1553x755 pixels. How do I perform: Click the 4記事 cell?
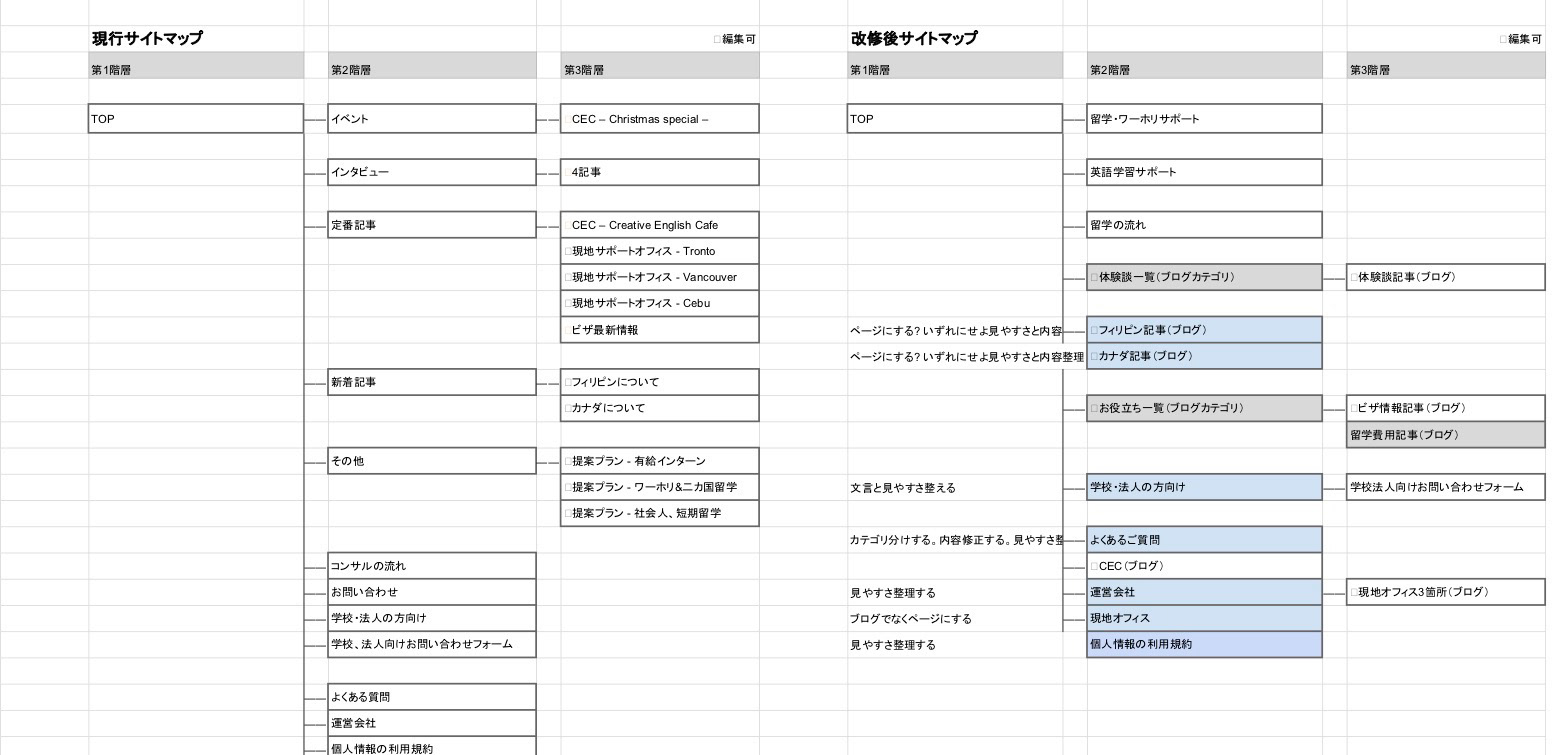click(x=660, y=172)
